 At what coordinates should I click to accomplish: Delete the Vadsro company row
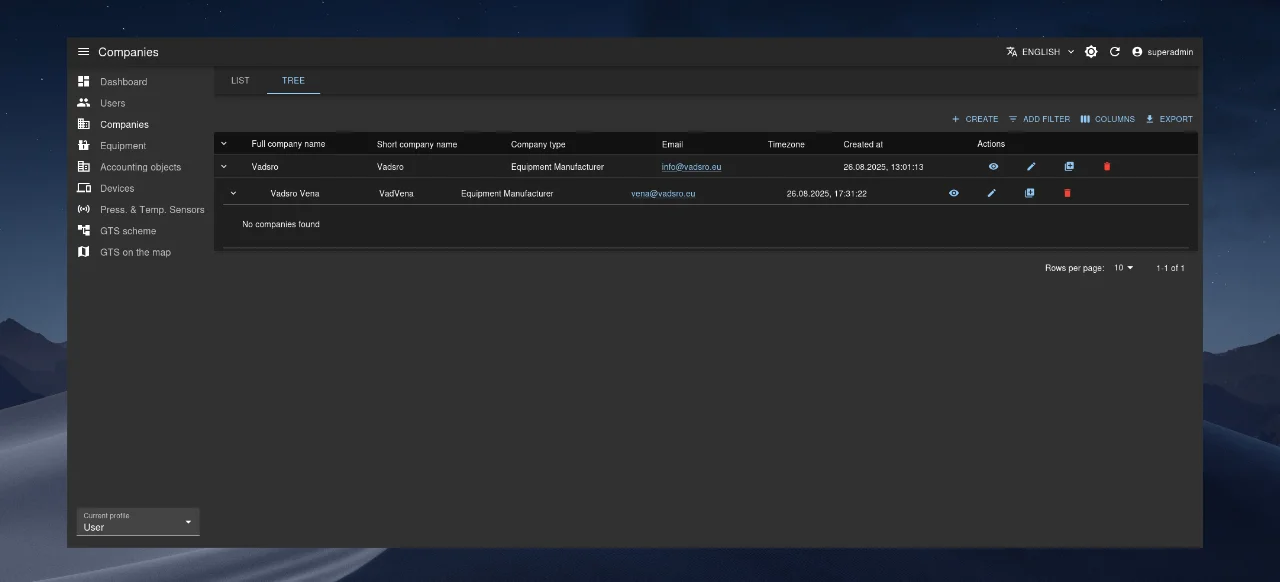pos(1107,167)
